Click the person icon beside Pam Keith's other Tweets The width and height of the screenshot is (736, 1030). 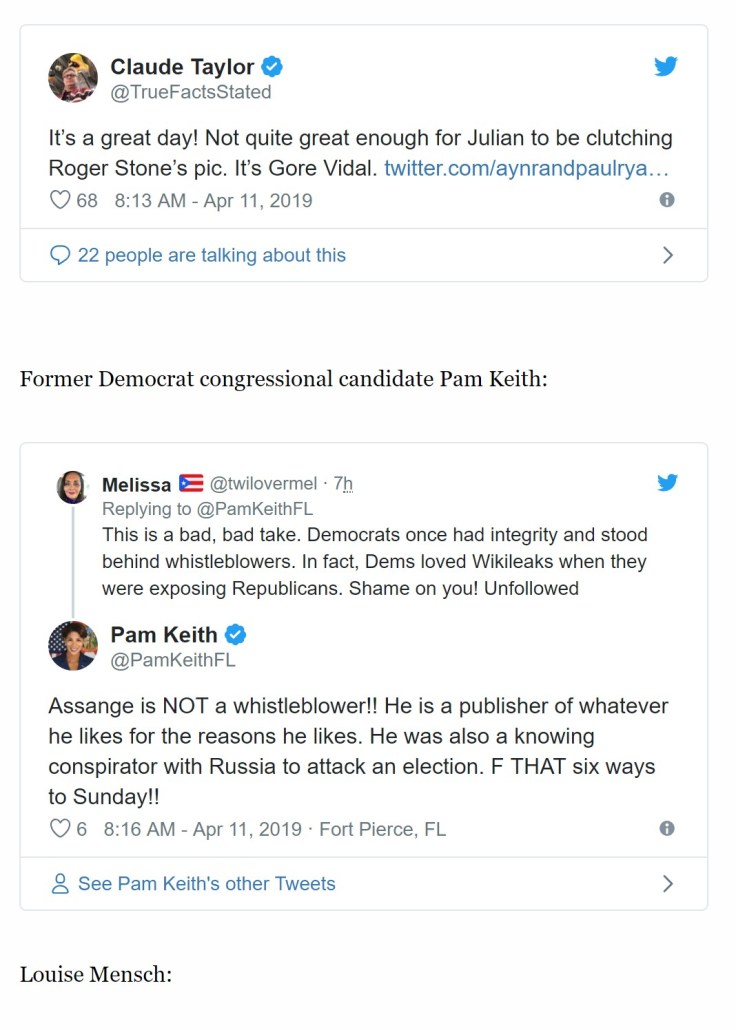60,884
